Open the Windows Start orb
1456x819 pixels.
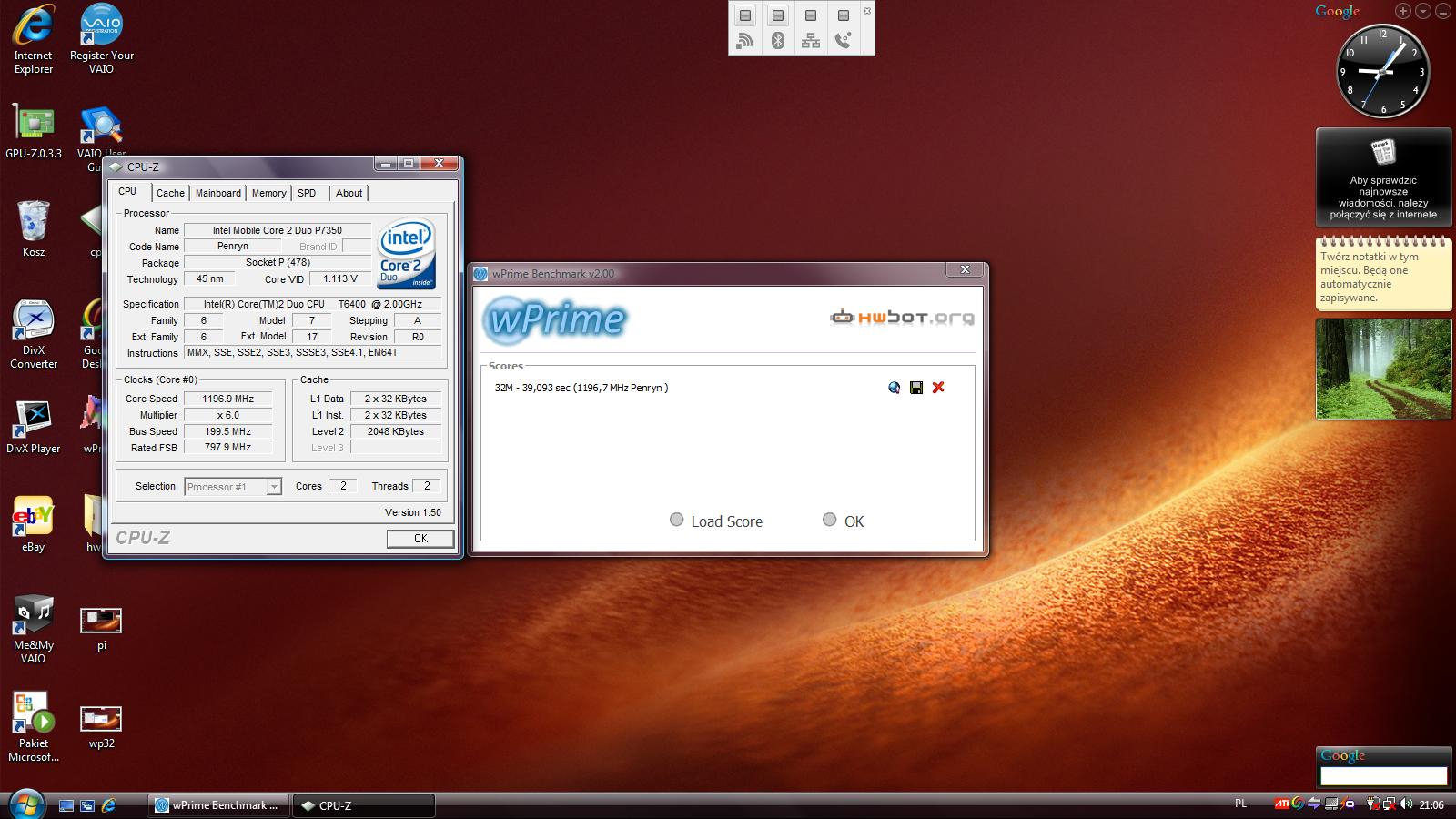(25, 804)
